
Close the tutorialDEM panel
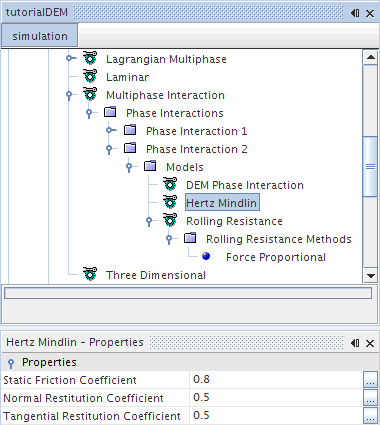click(x=370, y=13)
